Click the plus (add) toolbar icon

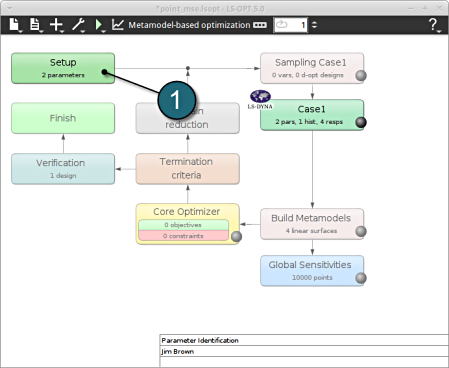click(x=56, y=25)
